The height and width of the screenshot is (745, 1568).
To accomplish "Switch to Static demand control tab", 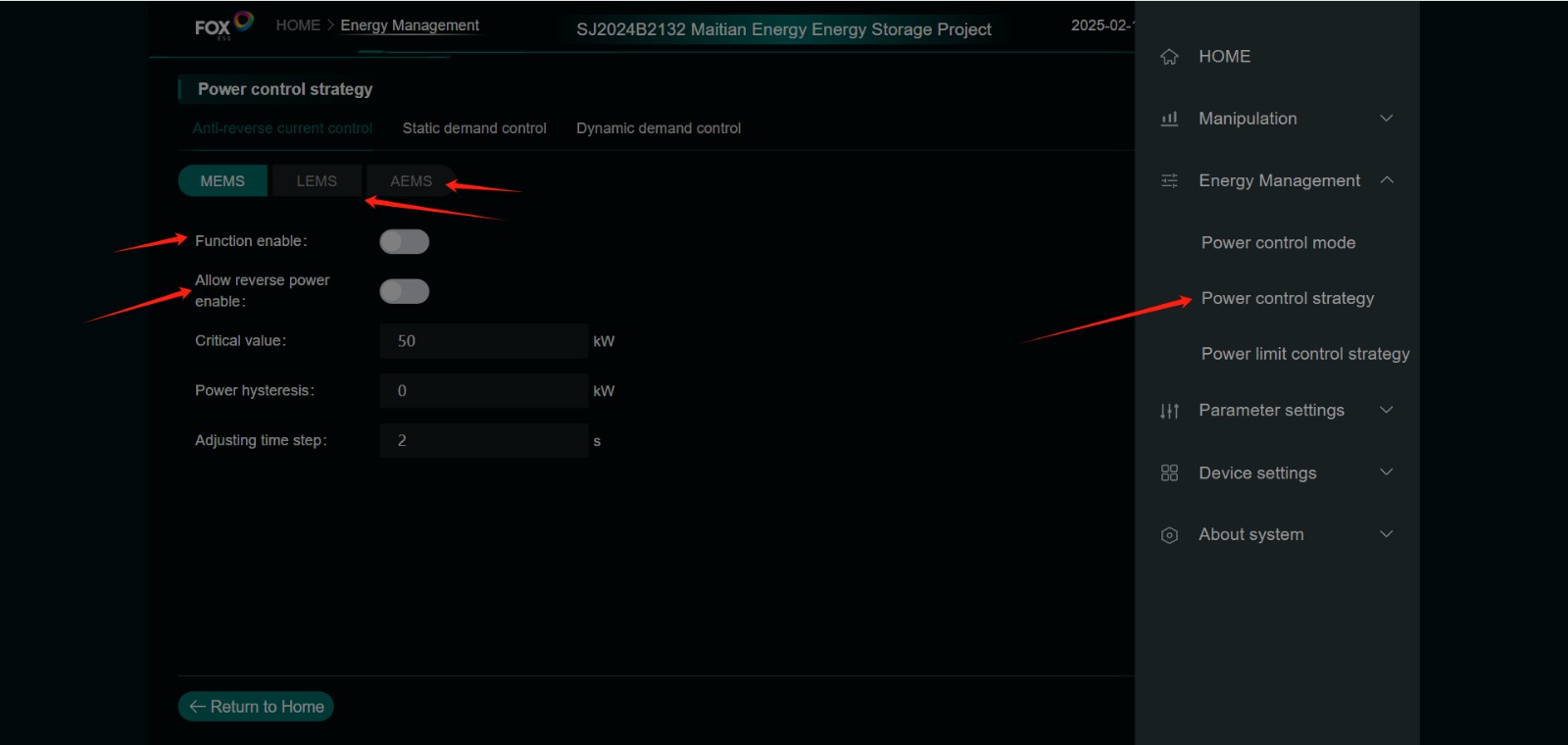I will click(474, 128).
